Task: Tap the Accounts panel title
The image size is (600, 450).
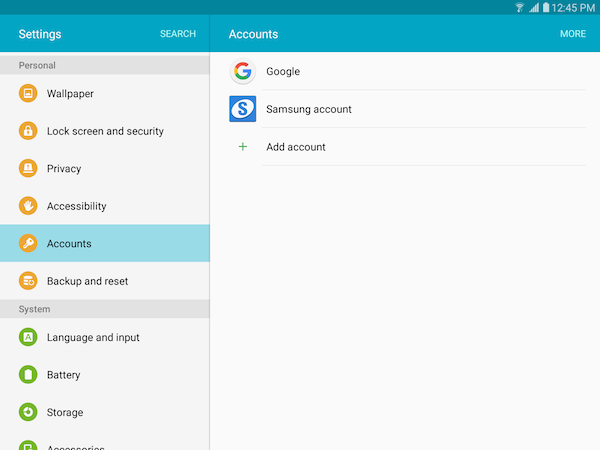Action: (x=253, y=34)
